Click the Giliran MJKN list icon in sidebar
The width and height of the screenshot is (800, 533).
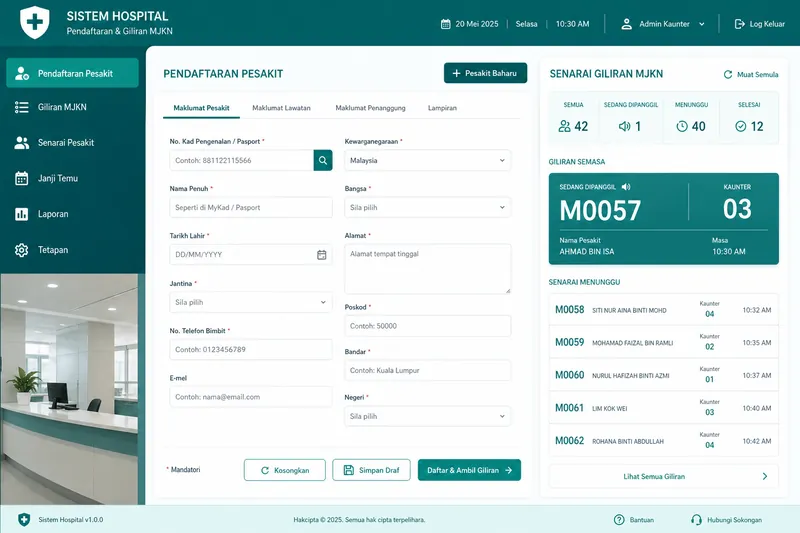[21, 107]
